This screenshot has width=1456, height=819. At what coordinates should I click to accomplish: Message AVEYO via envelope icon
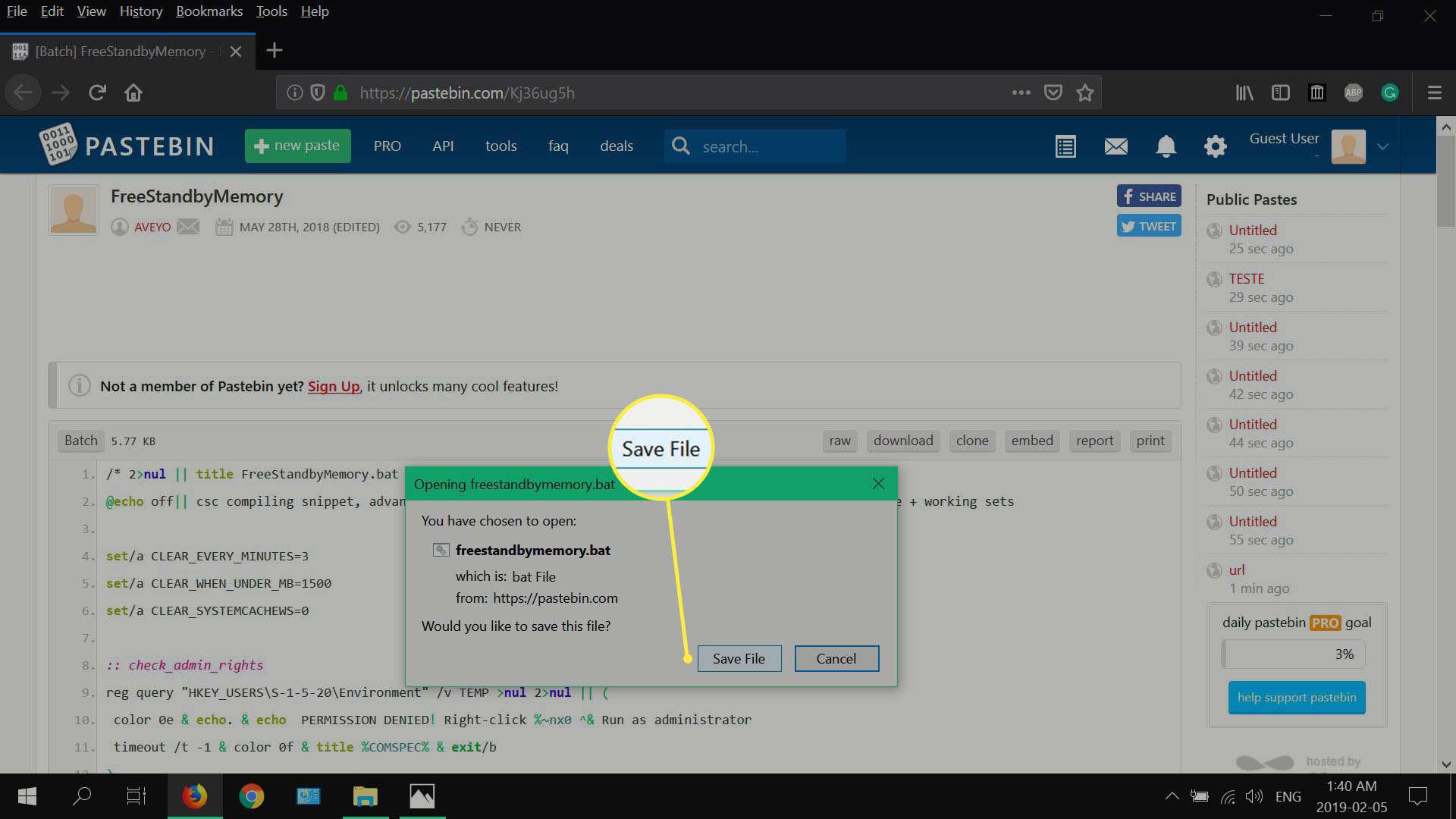188,227
